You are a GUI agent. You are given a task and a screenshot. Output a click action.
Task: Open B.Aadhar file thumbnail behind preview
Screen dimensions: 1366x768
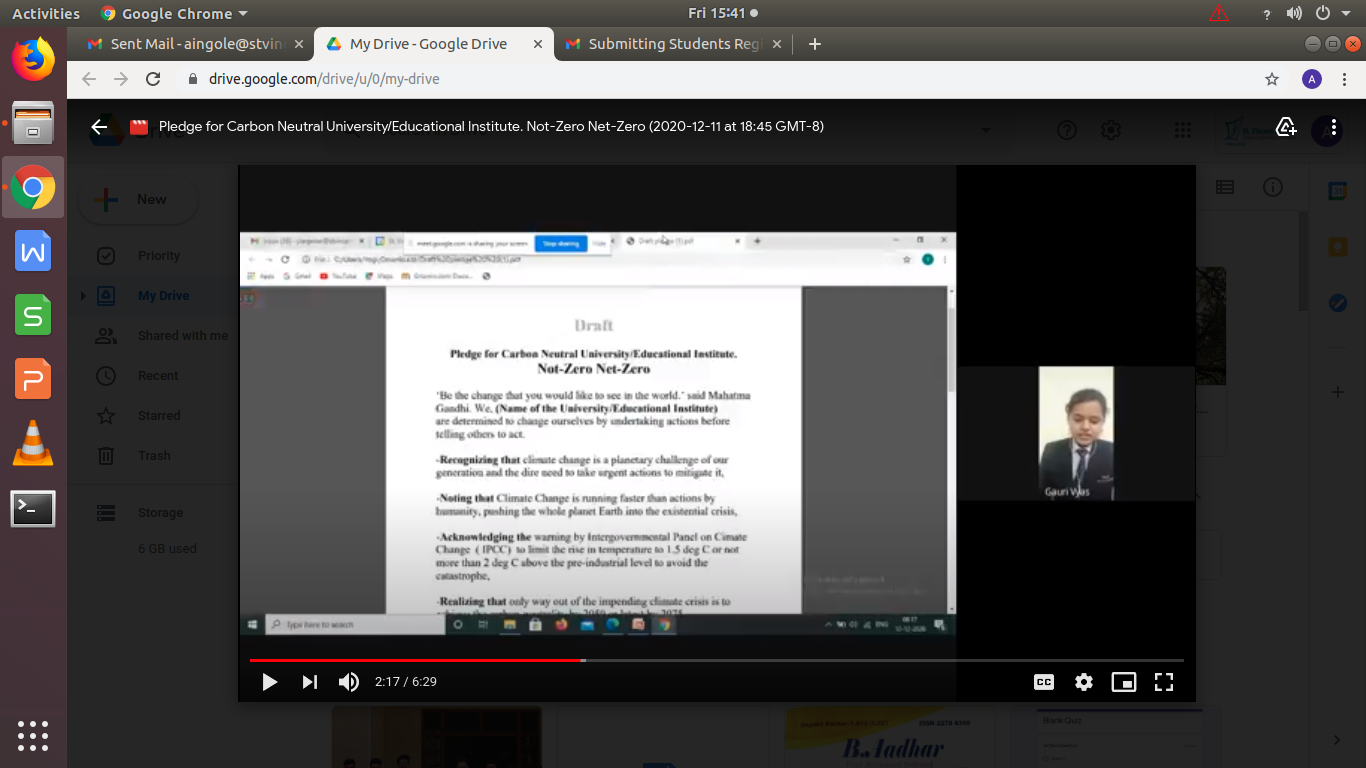coord(891,737)
